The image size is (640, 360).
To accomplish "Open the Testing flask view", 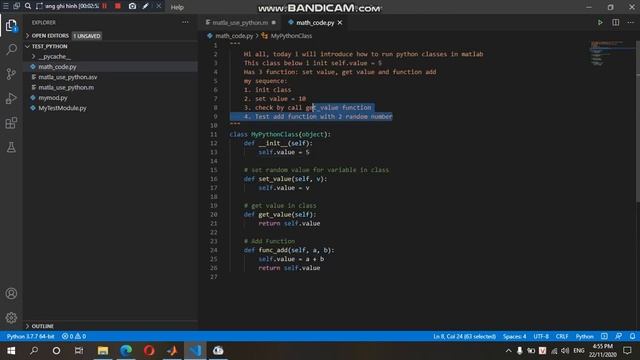I will coord(11,147).
